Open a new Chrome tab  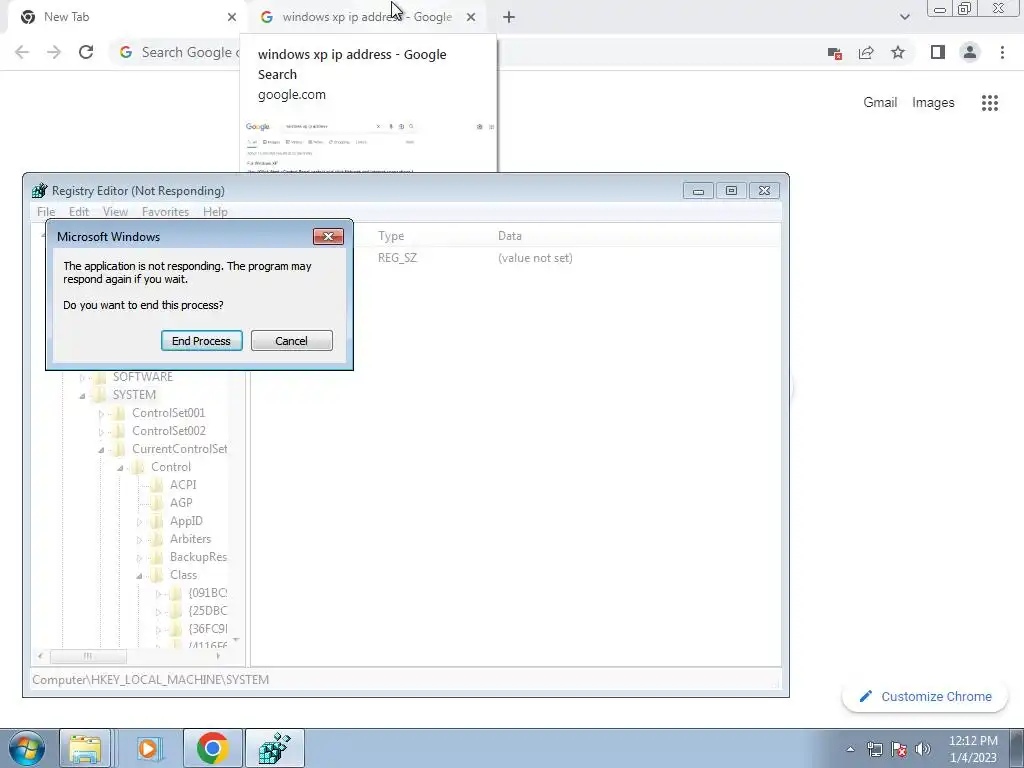509,17
